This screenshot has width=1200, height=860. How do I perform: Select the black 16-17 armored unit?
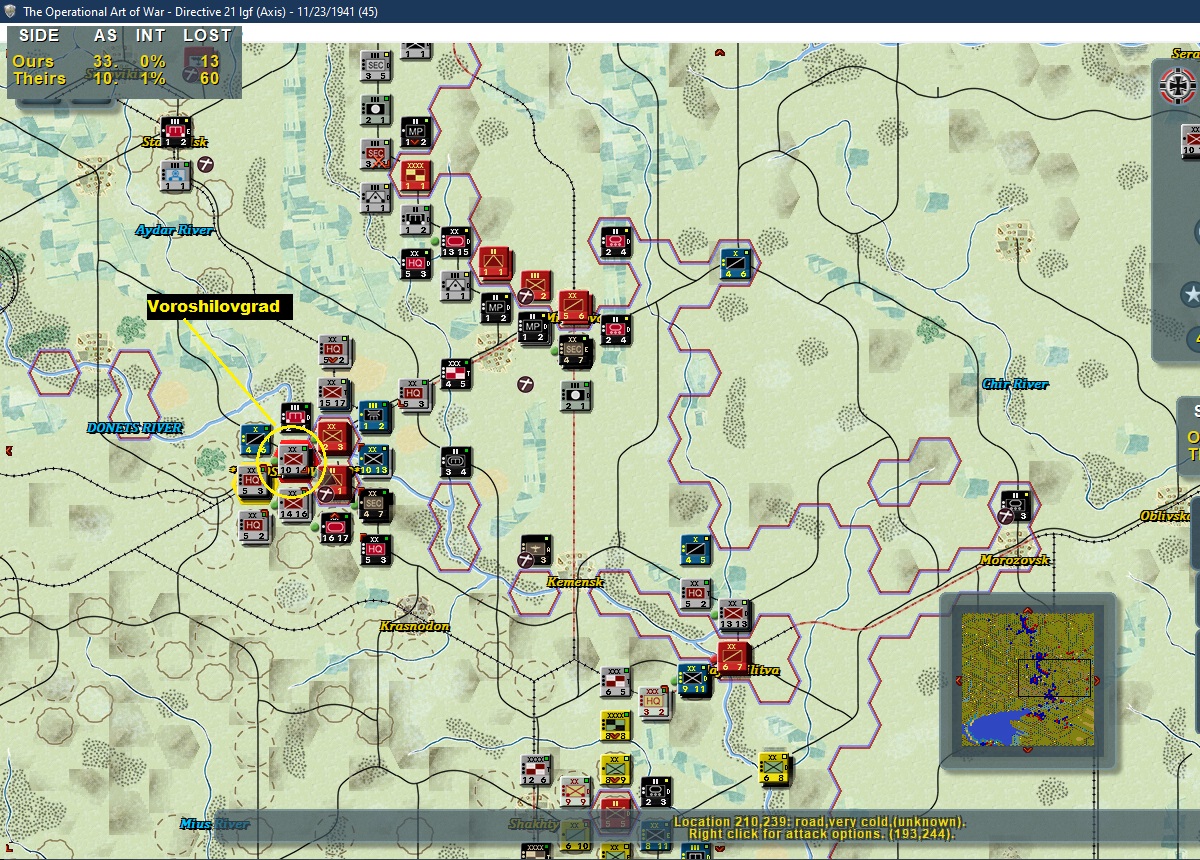(x=336, y=528)
